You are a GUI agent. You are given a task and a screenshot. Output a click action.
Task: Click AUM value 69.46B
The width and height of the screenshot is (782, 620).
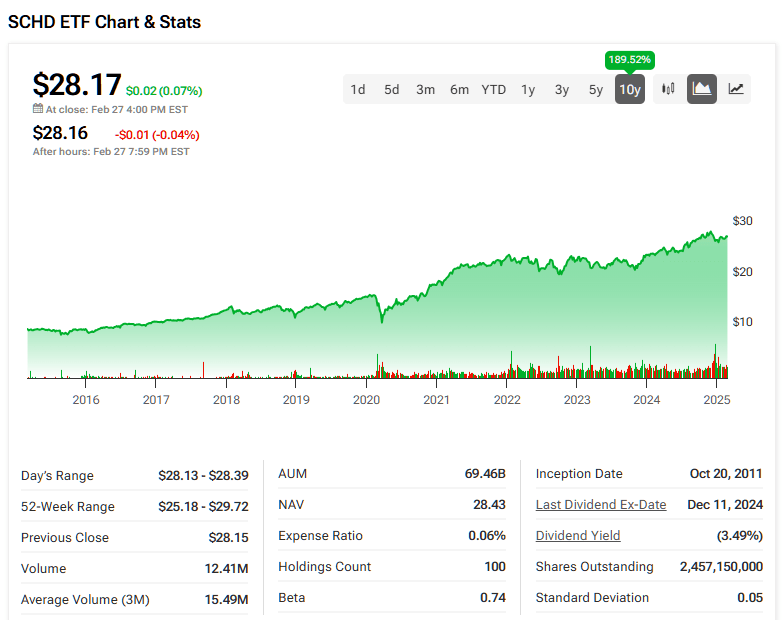point(485,473)
